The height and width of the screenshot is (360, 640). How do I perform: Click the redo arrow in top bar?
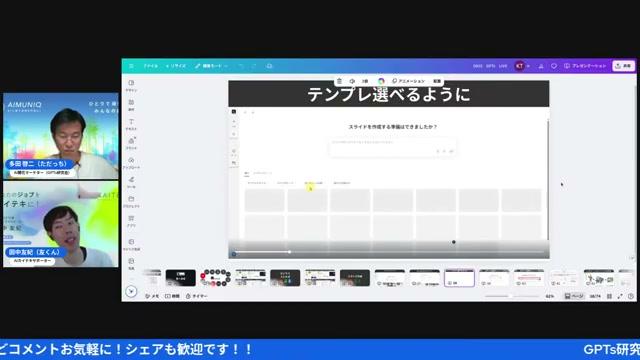click(x=254, y=66)
